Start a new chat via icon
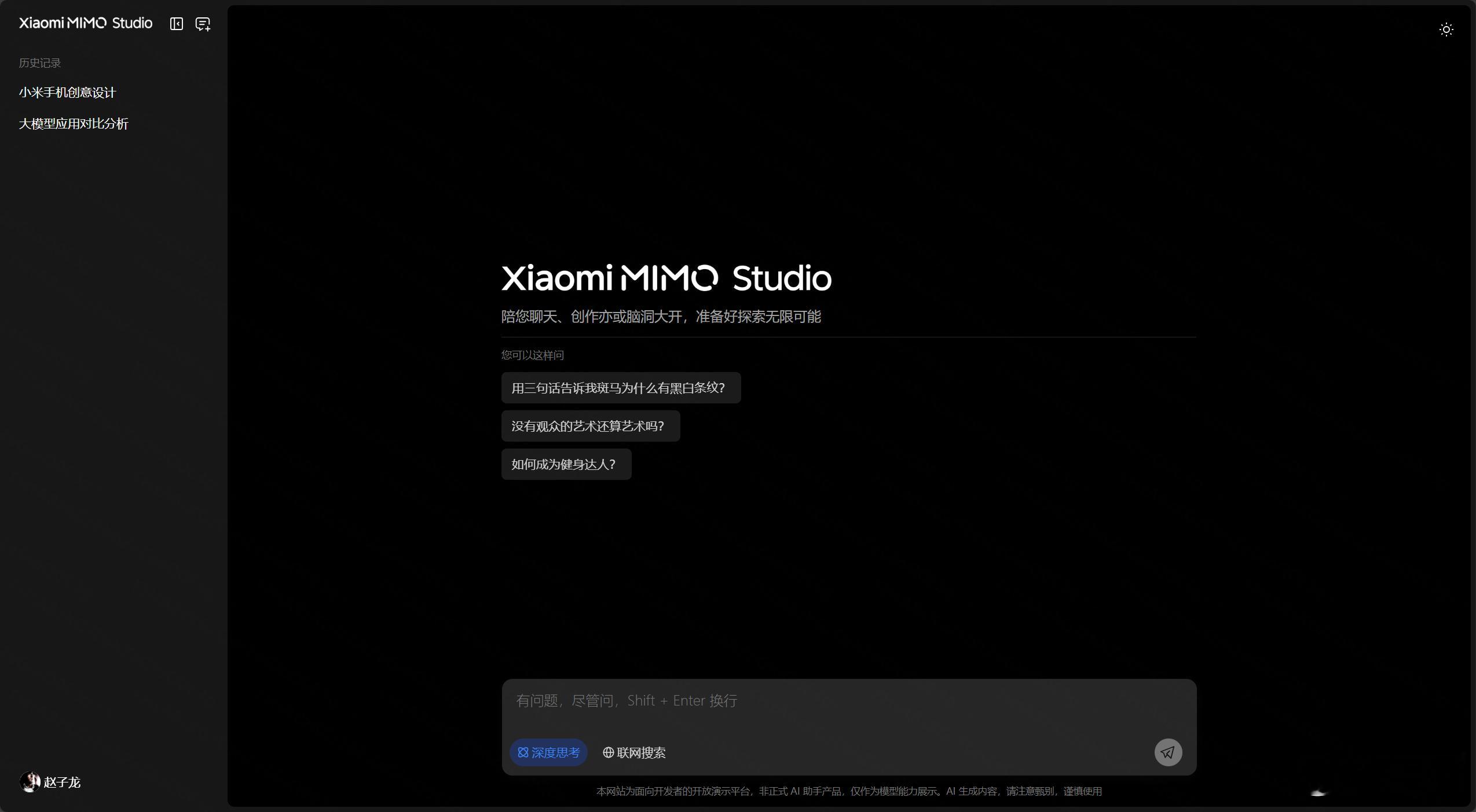 [203, 24]
